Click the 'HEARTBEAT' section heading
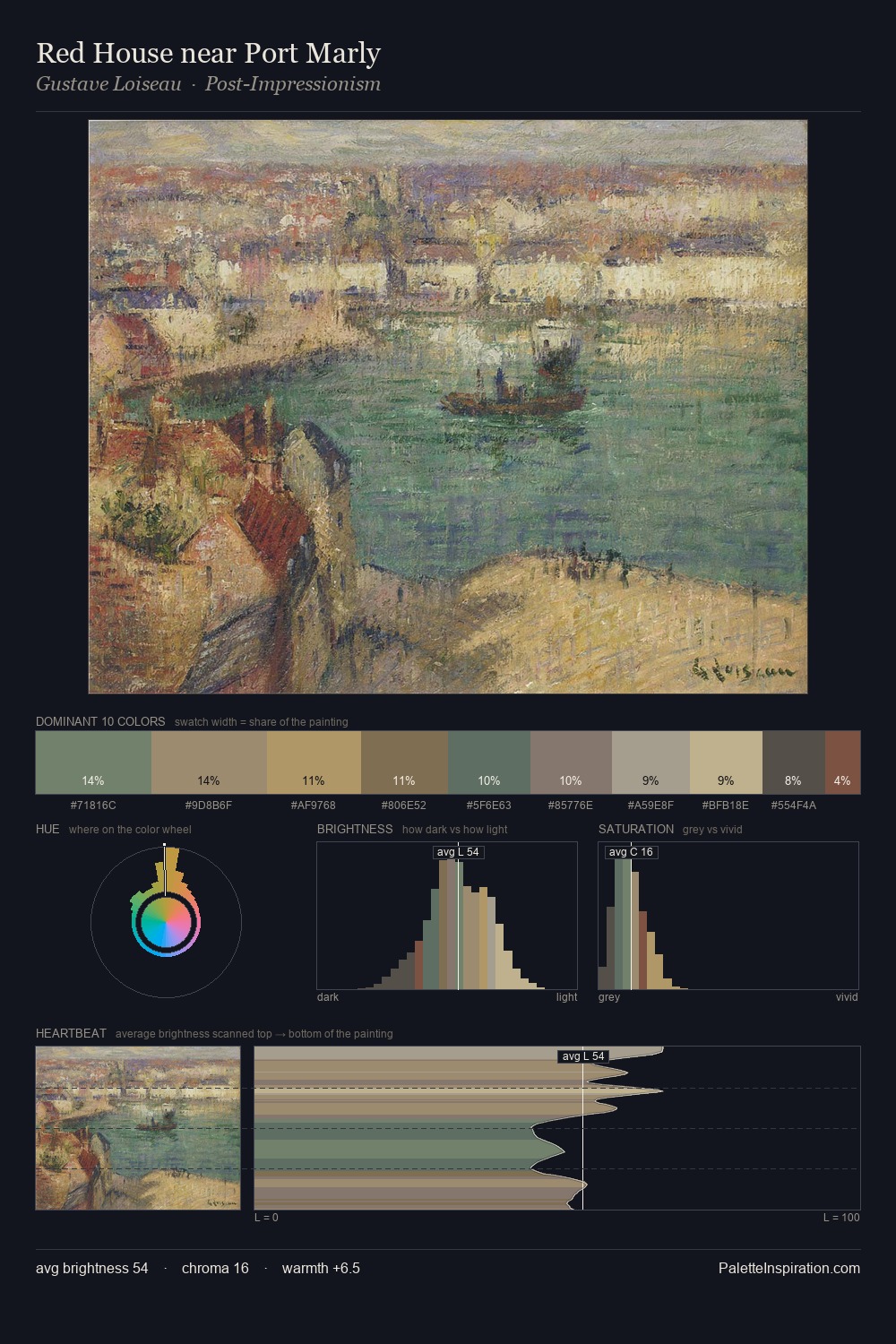 [71, 1033]
